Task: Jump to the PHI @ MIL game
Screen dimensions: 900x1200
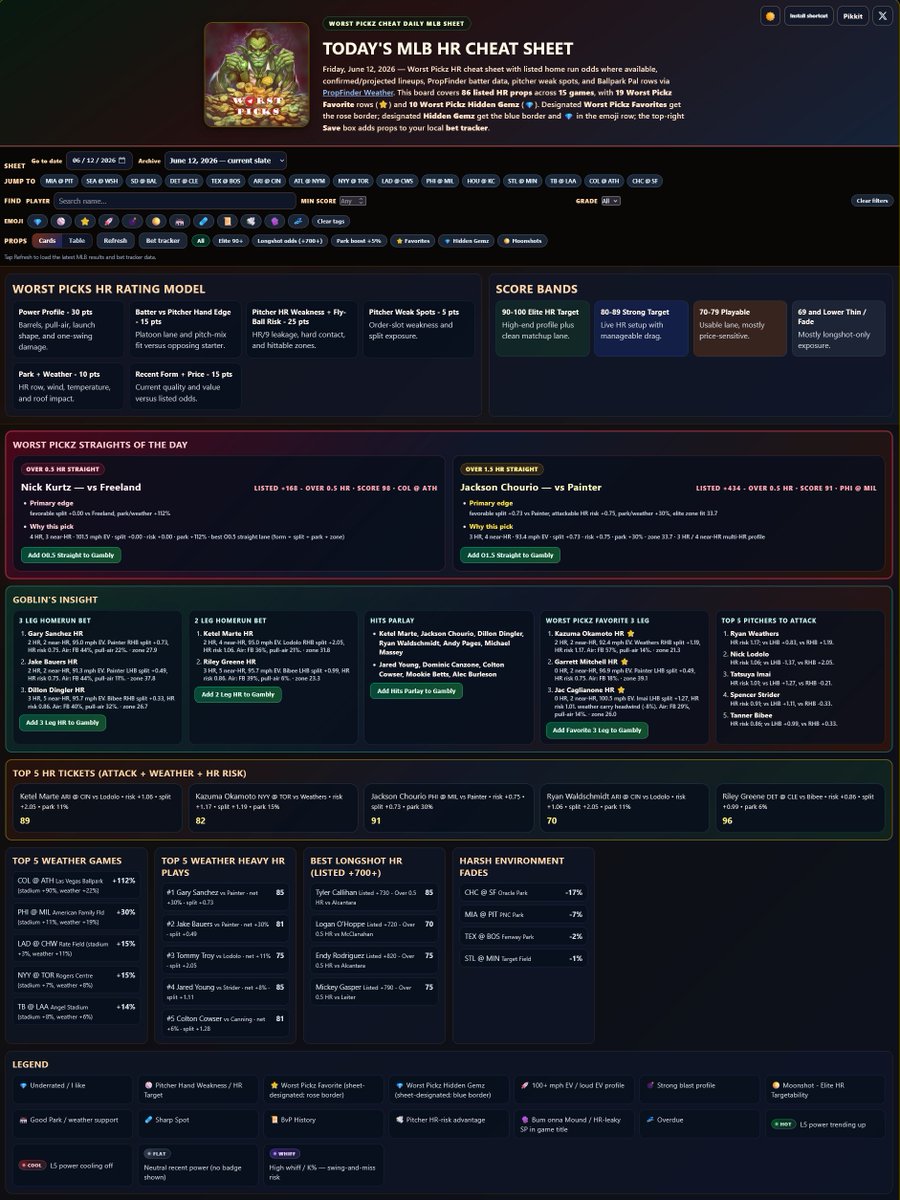Action: [440, 181]
